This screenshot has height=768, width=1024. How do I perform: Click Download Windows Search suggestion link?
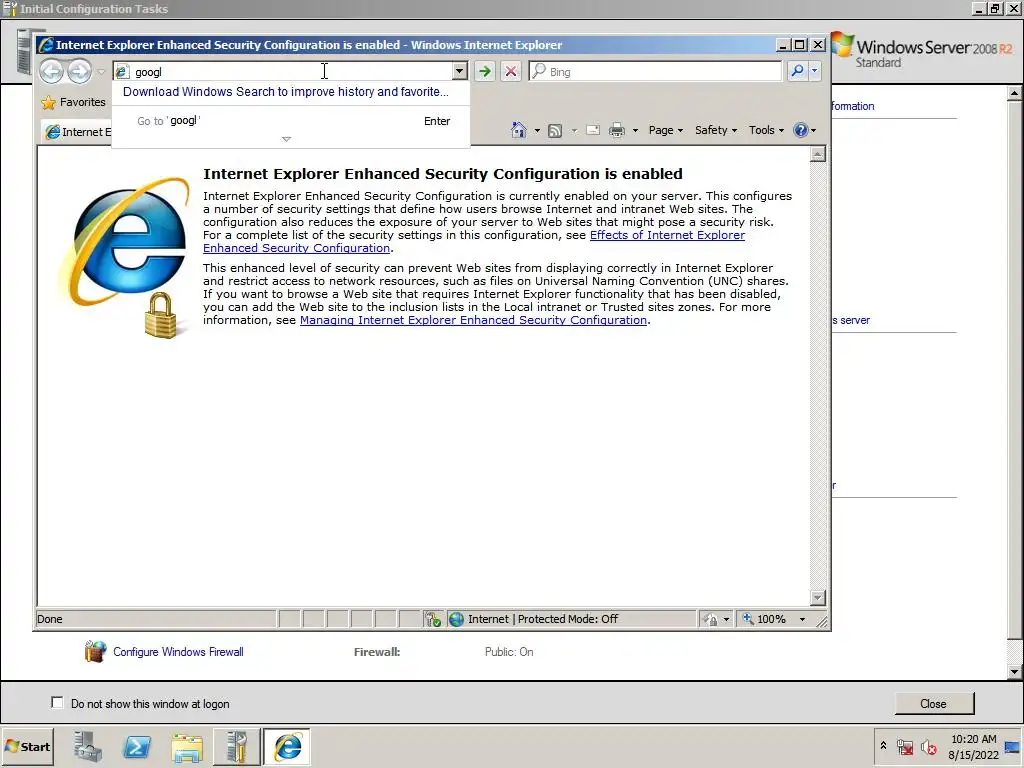285,91
